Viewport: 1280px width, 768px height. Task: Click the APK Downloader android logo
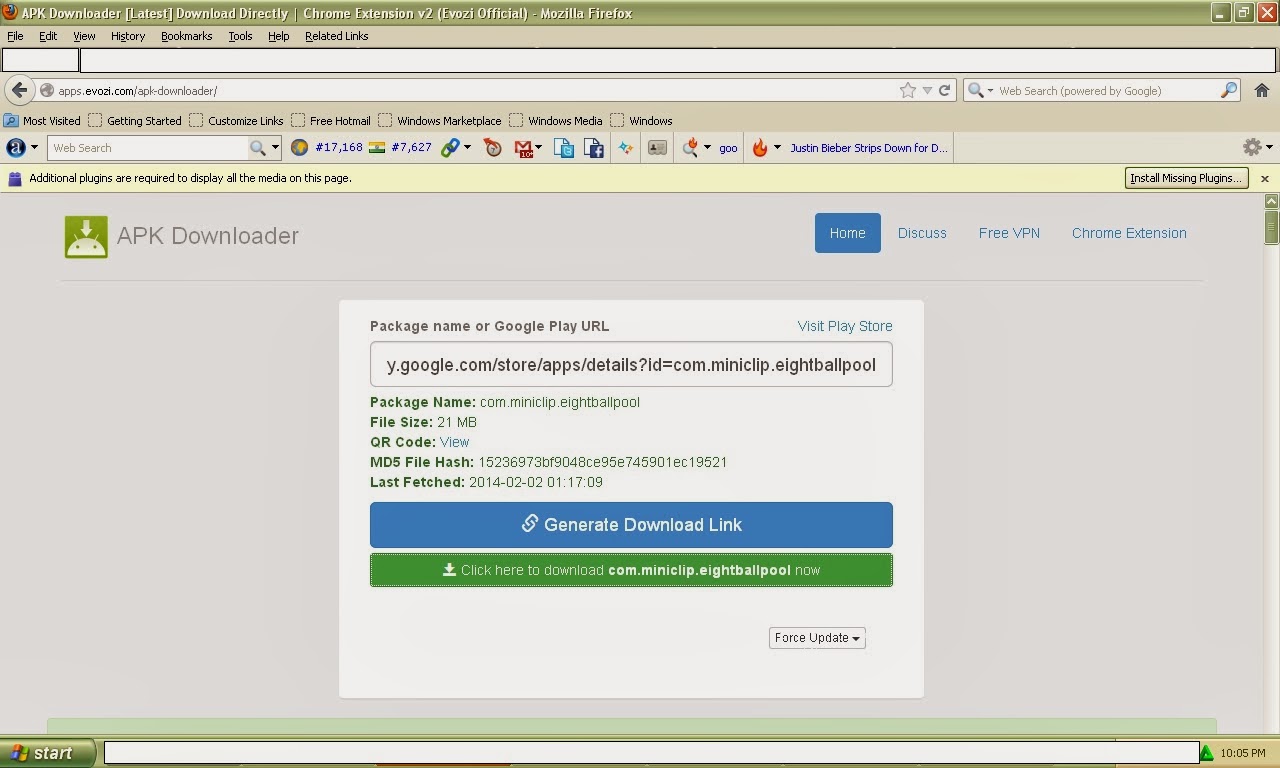86,237
